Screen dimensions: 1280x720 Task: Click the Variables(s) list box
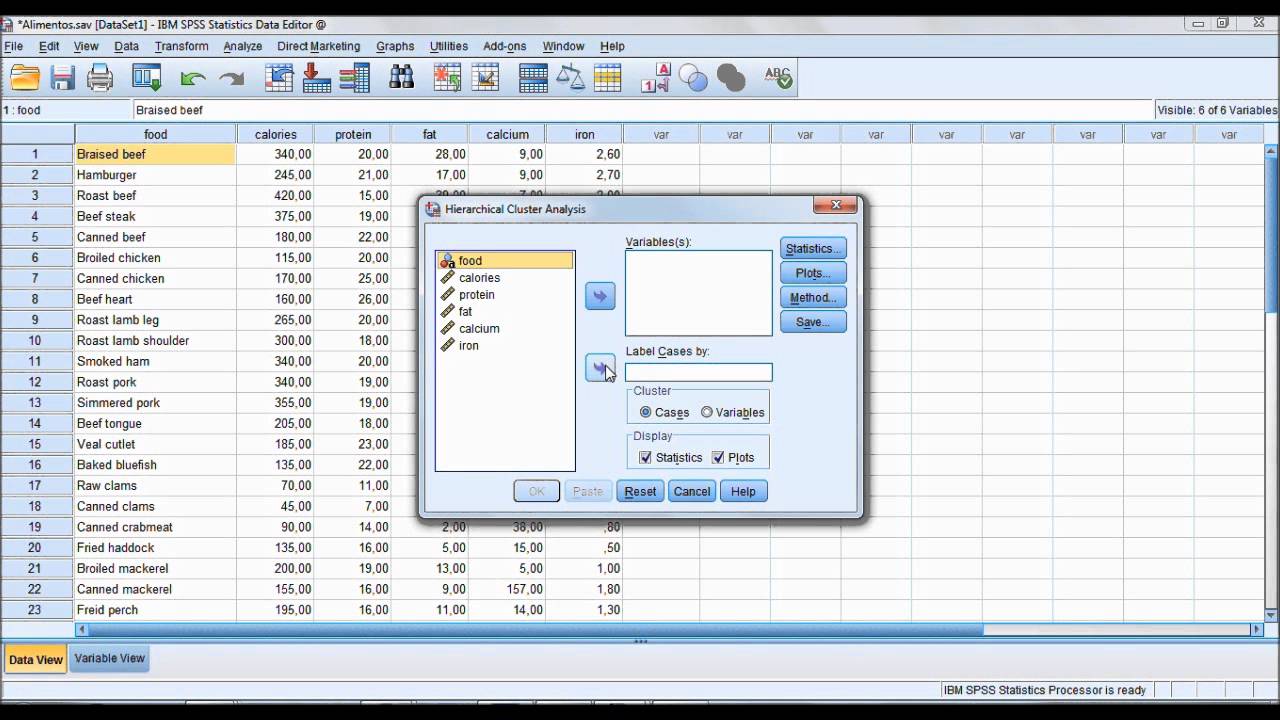(x=699, y=293)
